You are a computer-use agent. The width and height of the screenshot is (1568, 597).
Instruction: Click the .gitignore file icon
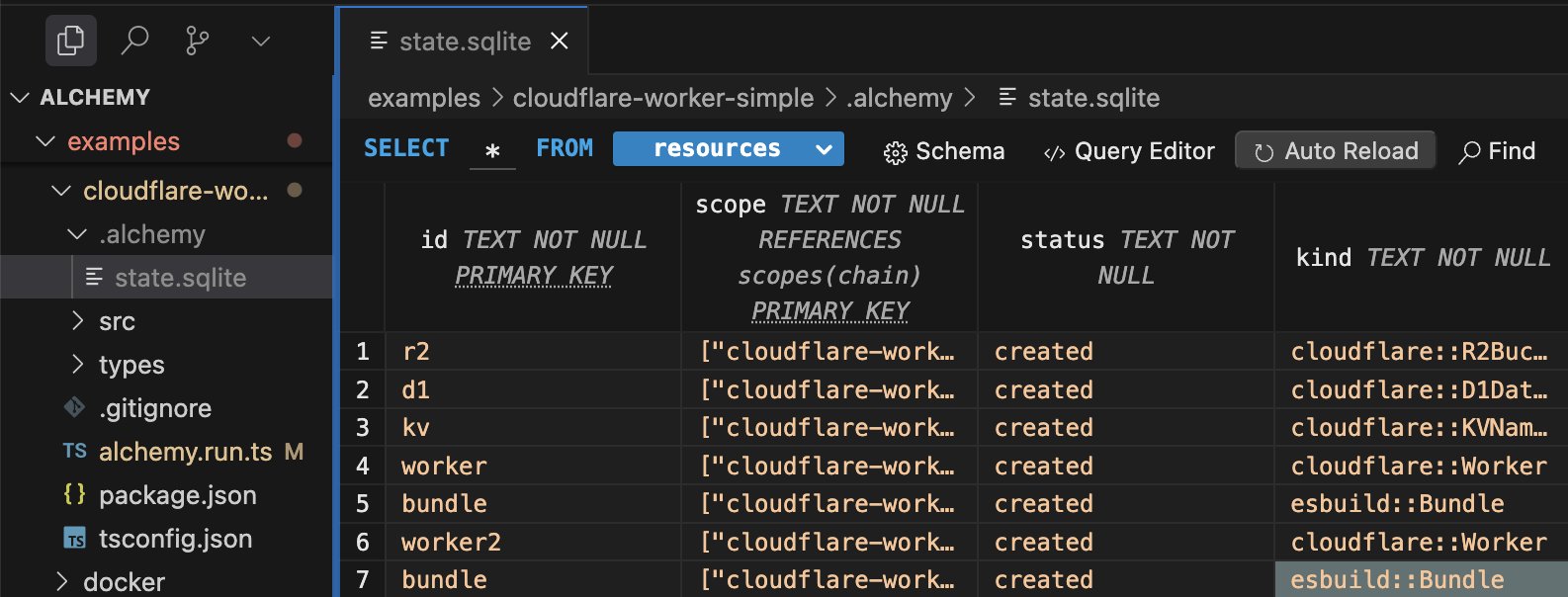pyautogui.click(x=74, y=407)
